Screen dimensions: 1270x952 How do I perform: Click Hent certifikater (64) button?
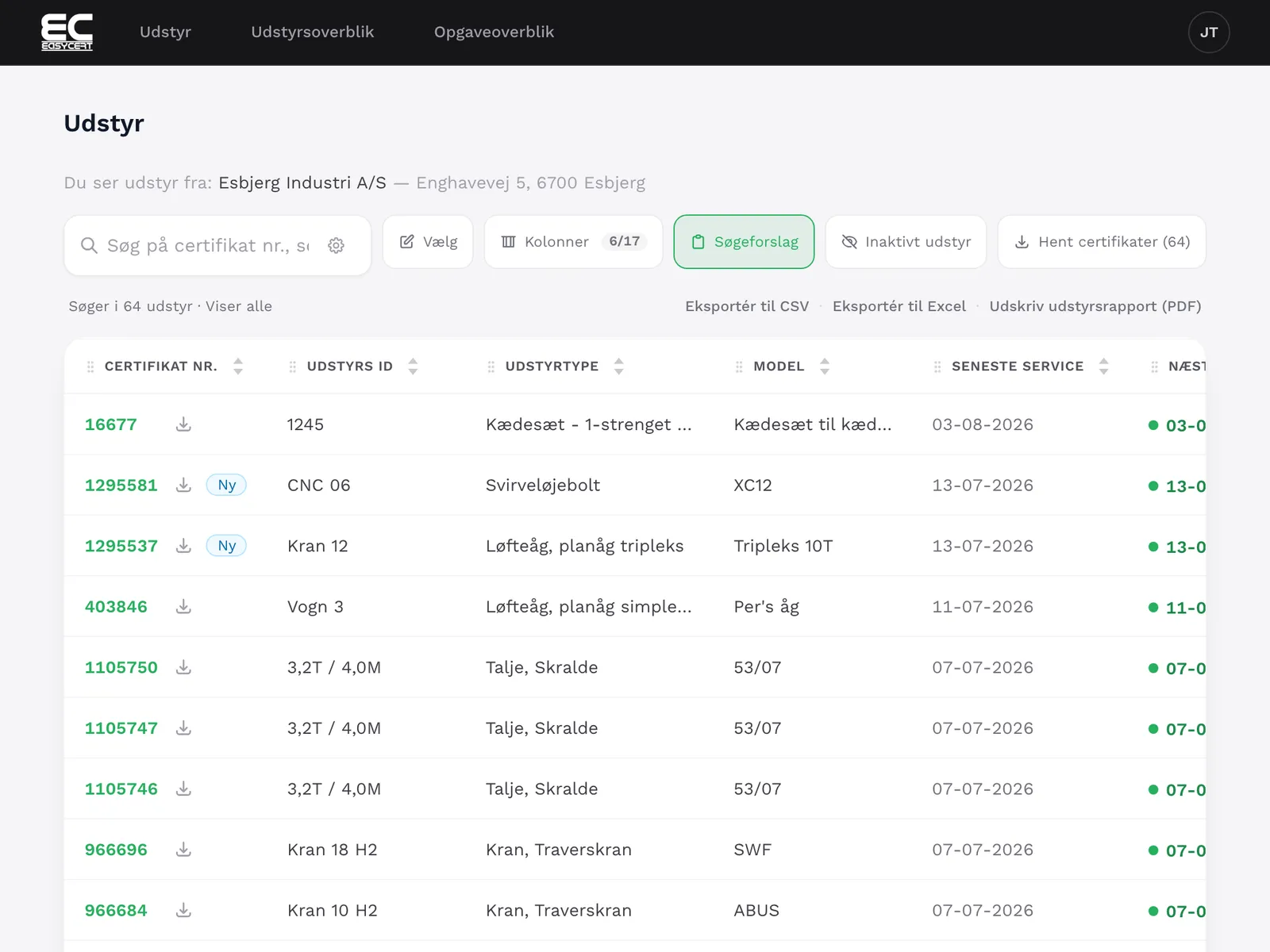pos(1102,242)
